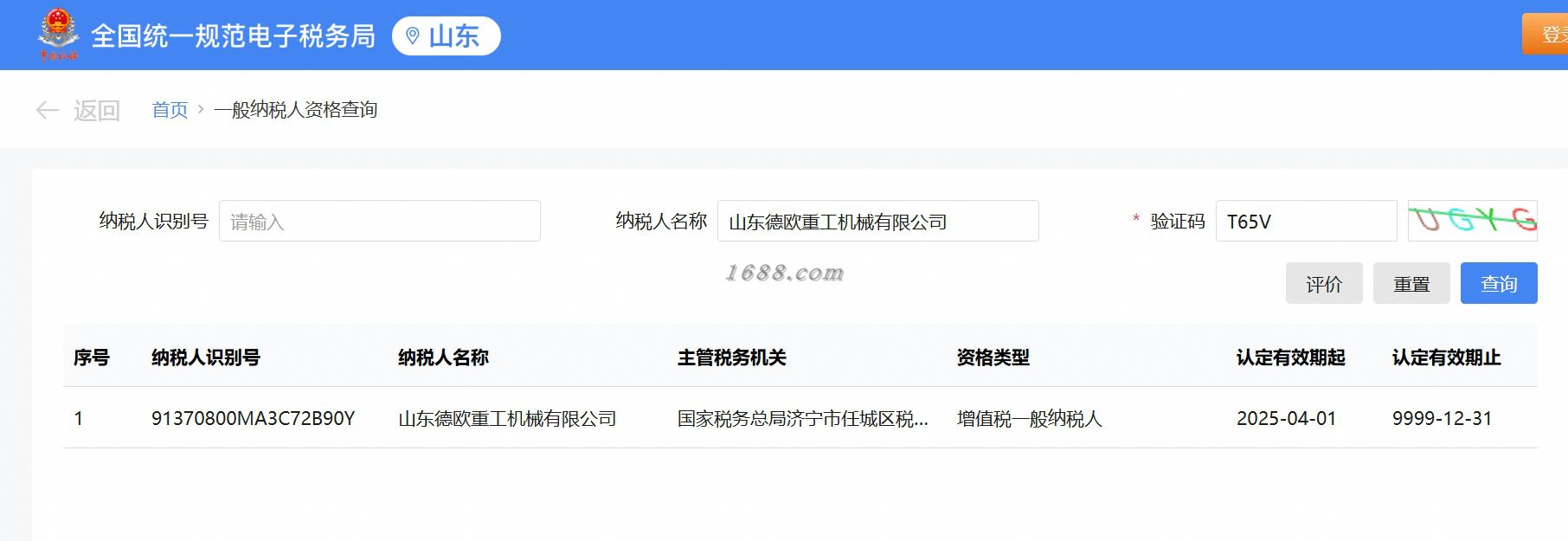Select the 一般纳税人资格查询 breadcrumb item
Image resolution: width=1568 pixels, height=541 pixels.
tap(296, 110)
